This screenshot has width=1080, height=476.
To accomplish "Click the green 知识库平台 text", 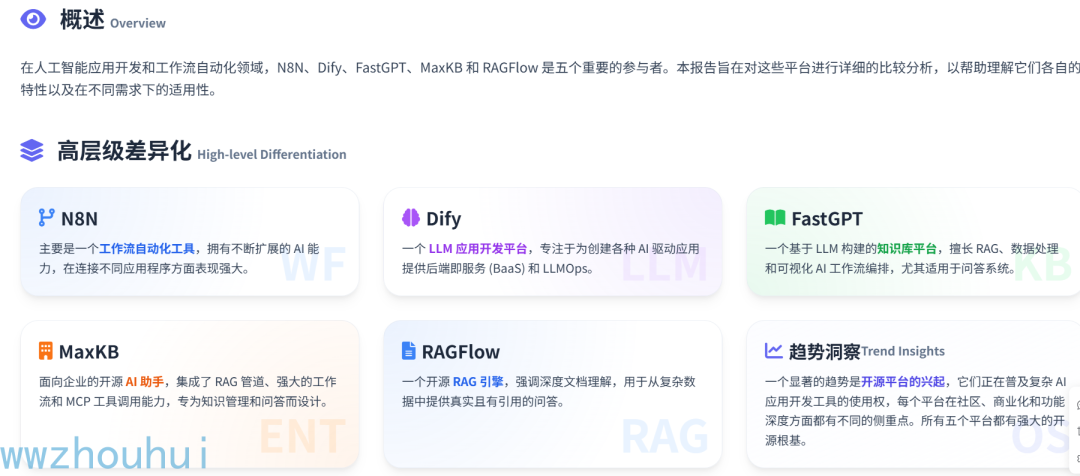I will pos(906,249).
